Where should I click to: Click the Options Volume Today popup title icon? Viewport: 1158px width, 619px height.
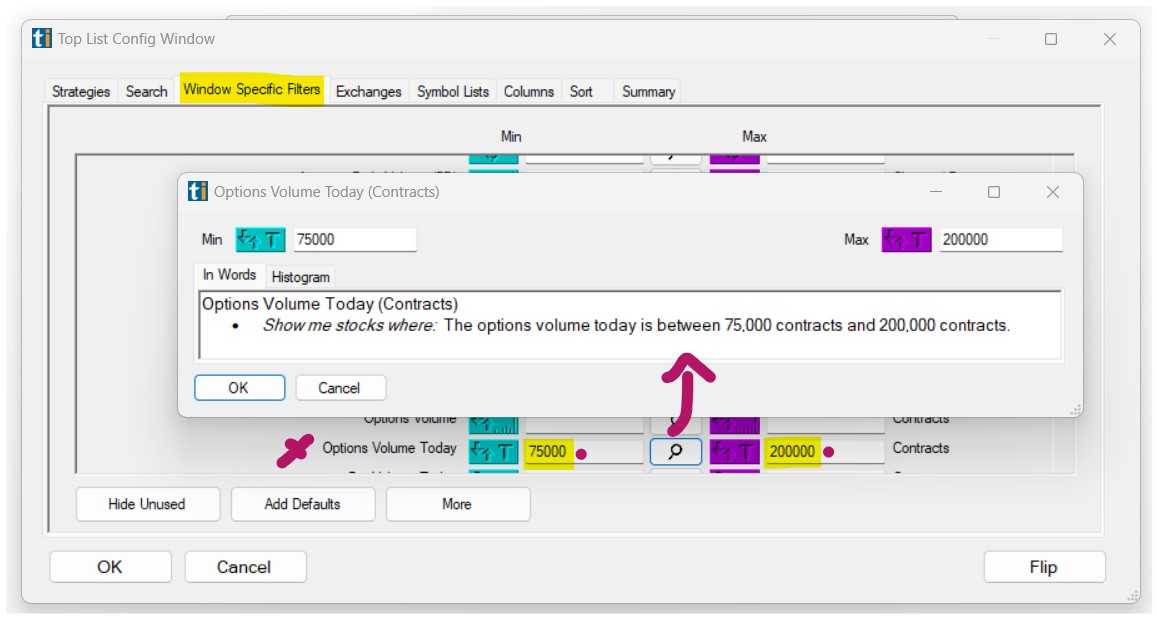coord(198,192)
